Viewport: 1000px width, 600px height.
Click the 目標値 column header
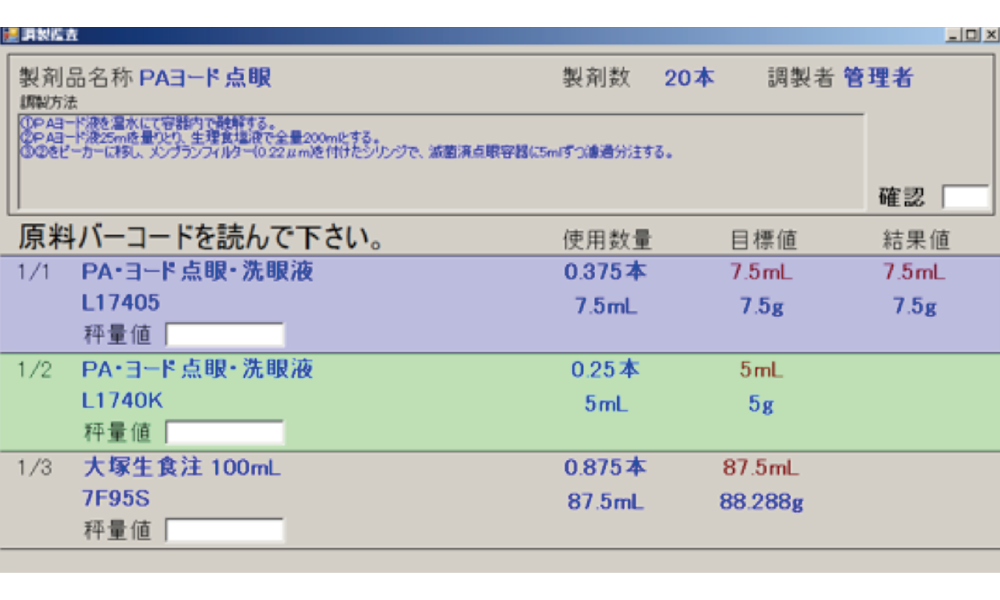[764, 240]
